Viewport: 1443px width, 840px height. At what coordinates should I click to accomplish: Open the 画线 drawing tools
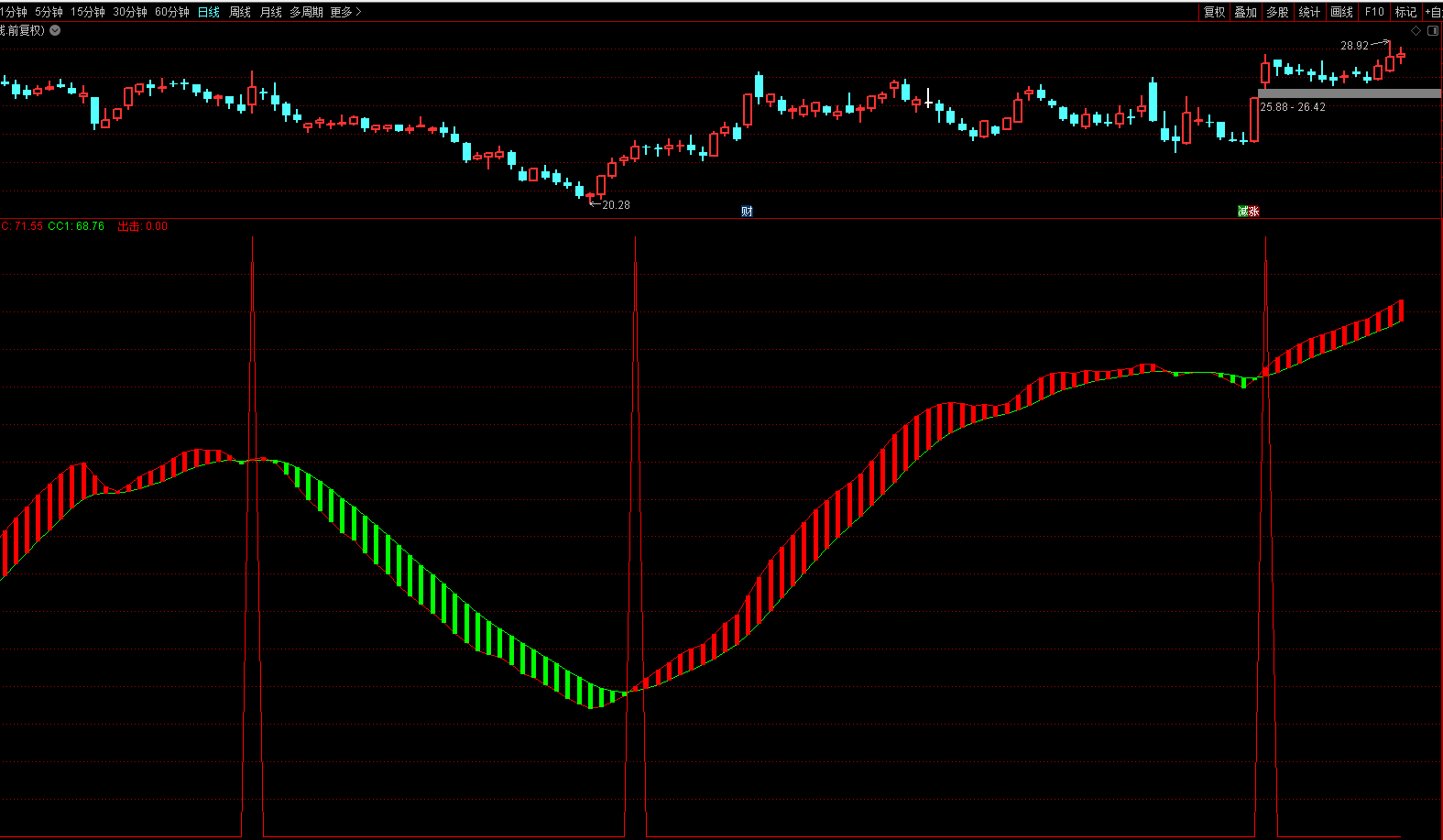(x=1341, y=12)
